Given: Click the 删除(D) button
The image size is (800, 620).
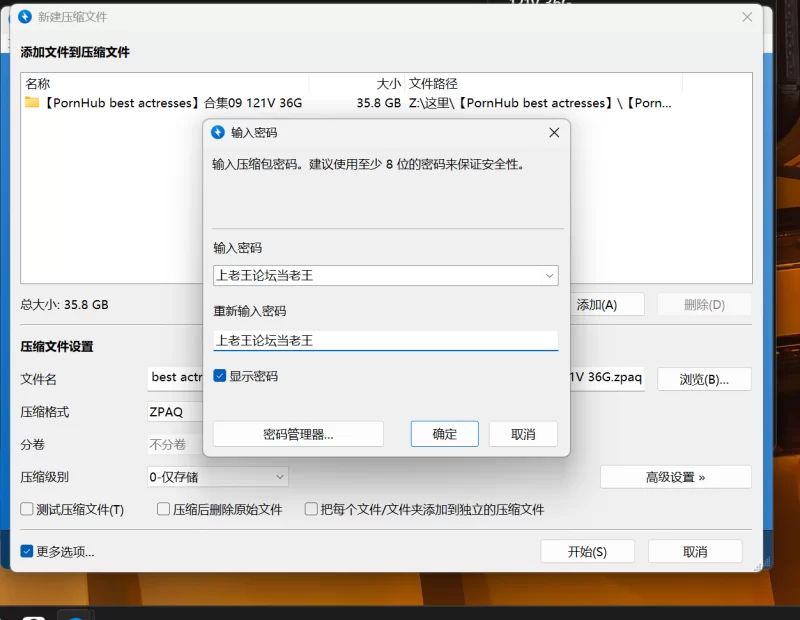Looking at the screenshot, I should pos(704,305).
